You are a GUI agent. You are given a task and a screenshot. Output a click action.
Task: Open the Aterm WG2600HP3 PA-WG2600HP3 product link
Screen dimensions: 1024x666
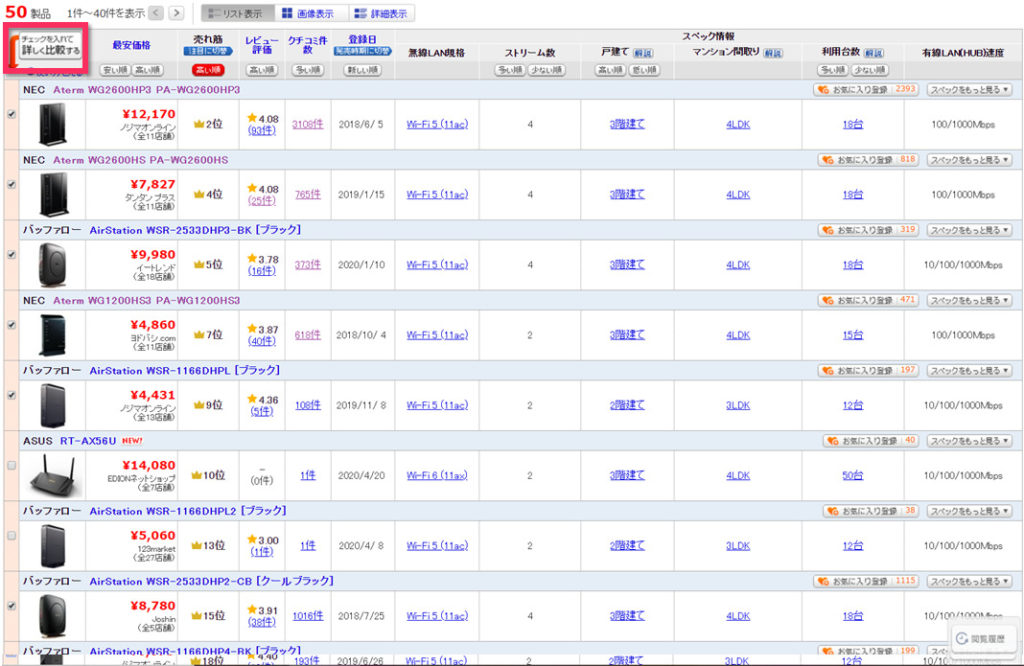pyautogui.click(x=147, y=89)
